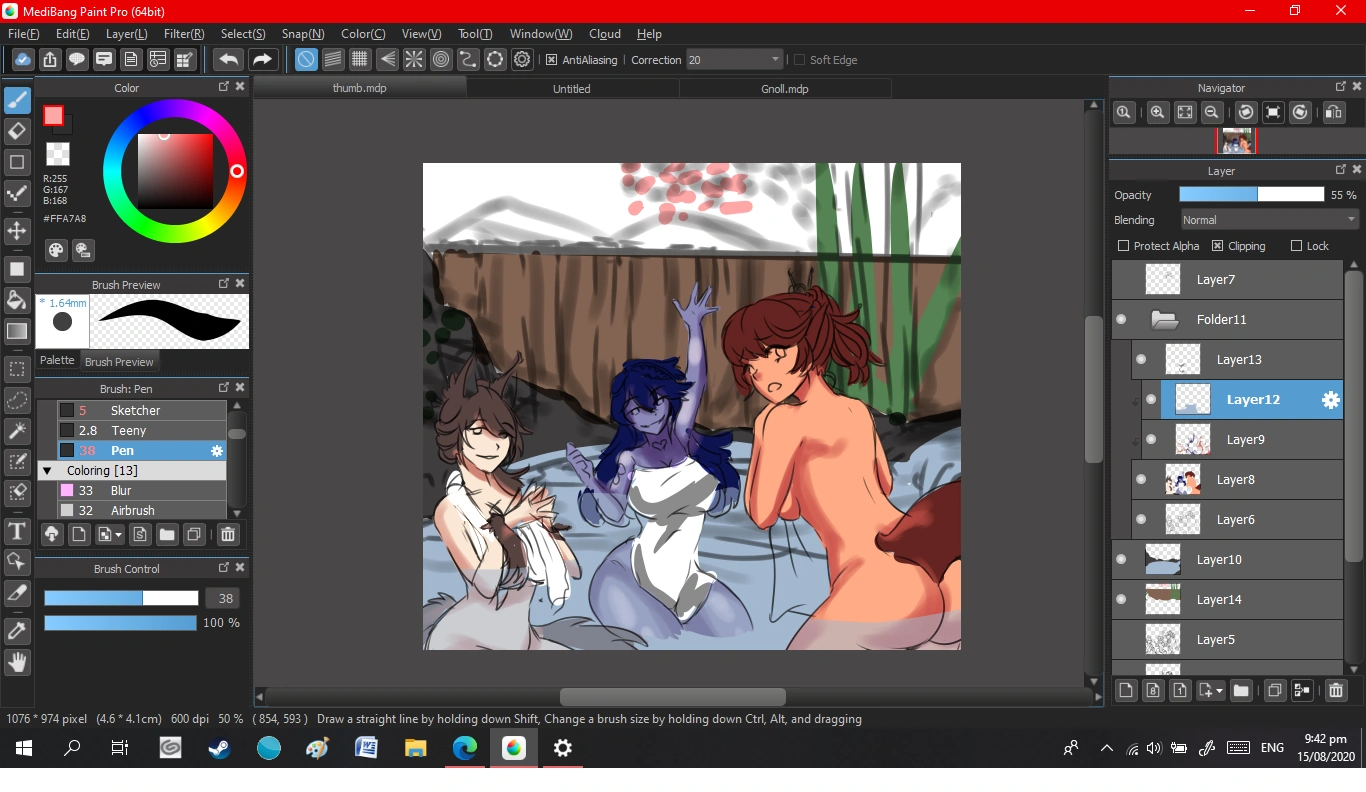Hide Folder11 using its visibility dot
Image resolution: width=1366 pixels, height=792 pixels.
tap(1121, 320)
